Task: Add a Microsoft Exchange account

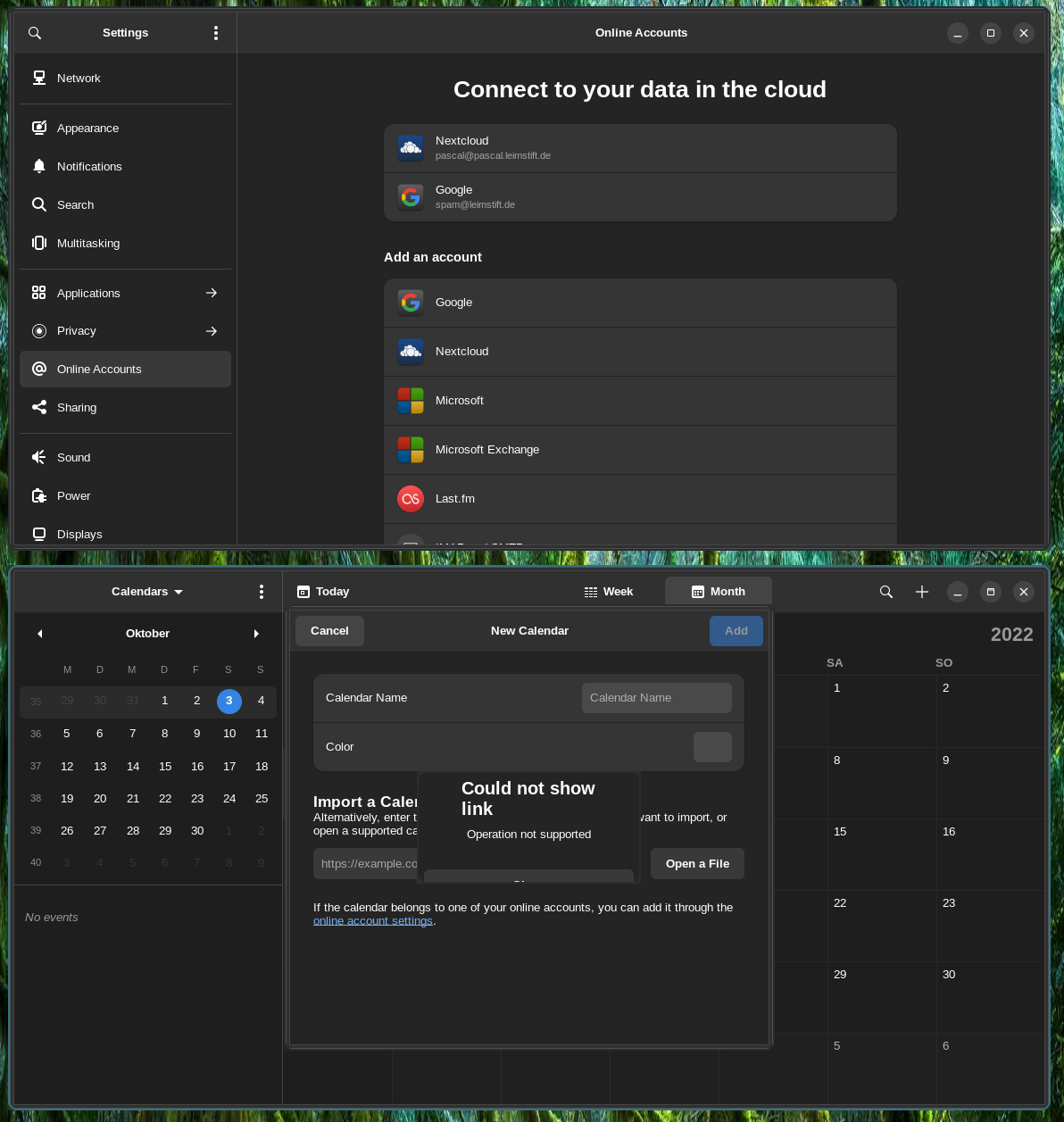Action: (x=640, y=450)
